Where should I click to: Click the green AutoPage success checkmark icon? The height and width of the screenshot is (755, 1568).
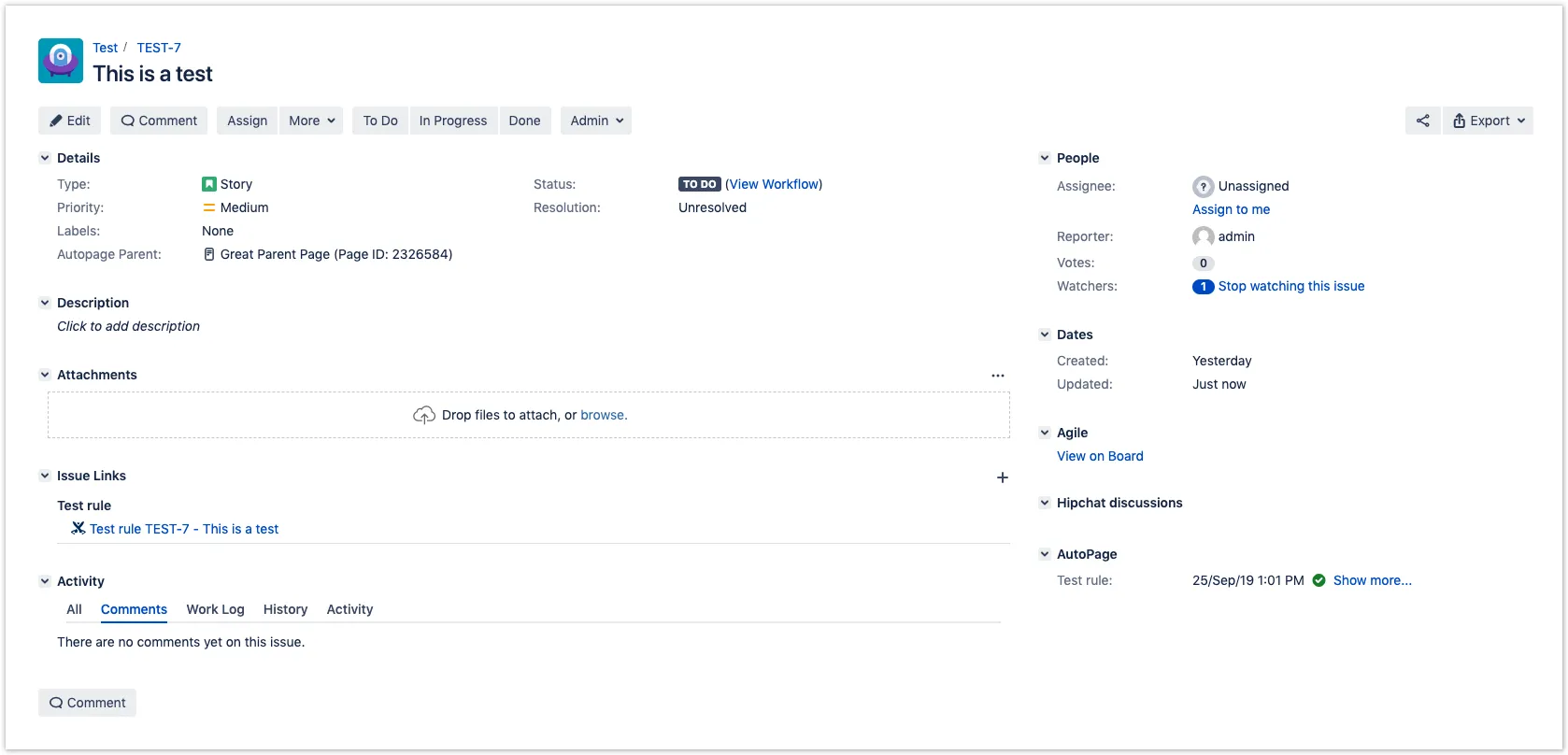1319,580
